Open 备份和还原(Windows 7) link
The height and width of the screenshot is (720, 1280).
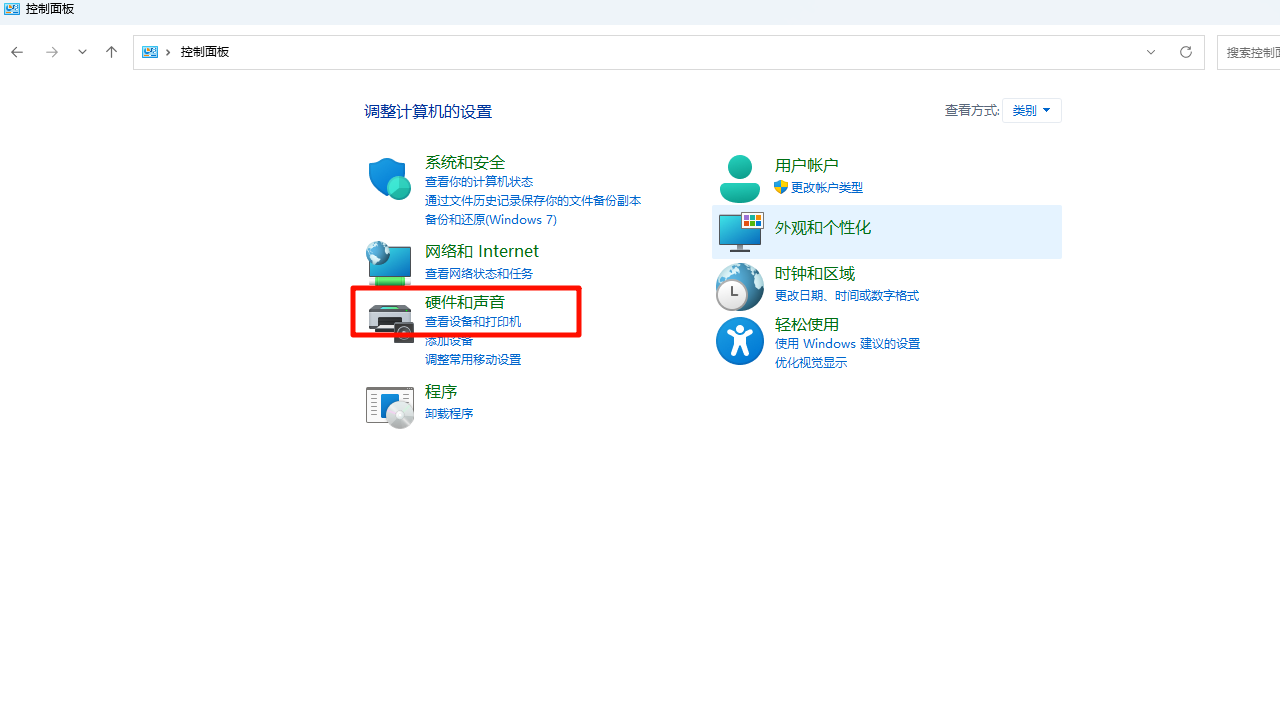tap(491, 220)
